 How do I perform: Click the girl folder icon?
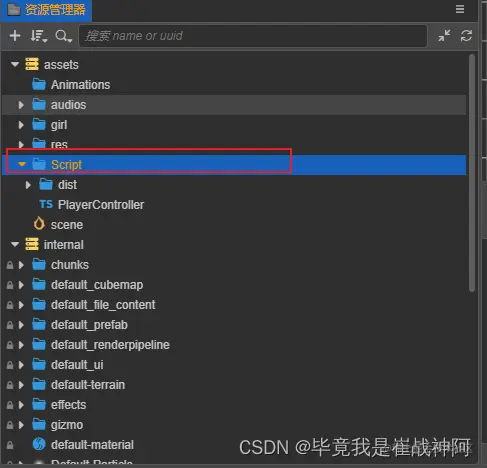pyautogui.click(x=39, y=124)
